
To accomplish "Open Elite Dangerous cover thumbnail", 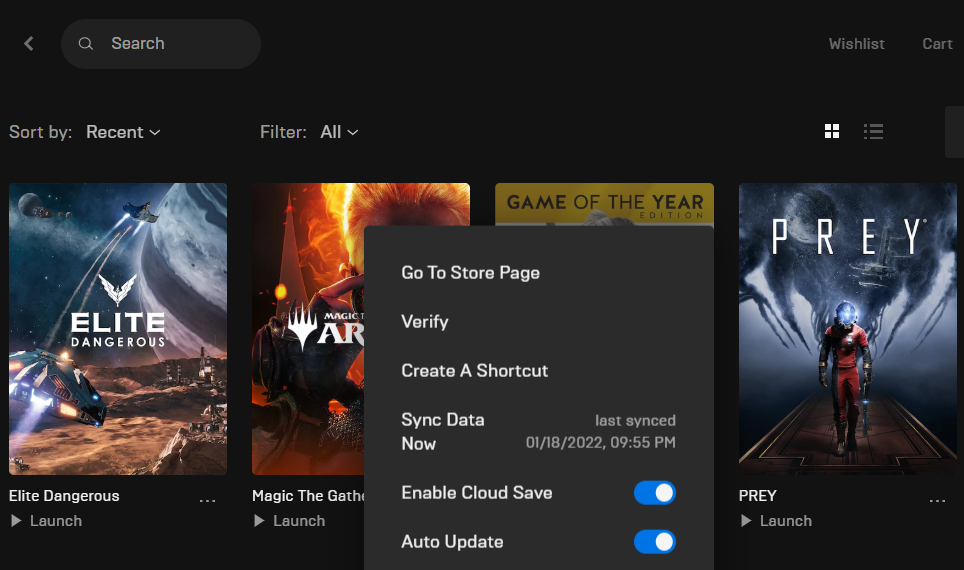I will pyautogui.click(x=118, y=328).
